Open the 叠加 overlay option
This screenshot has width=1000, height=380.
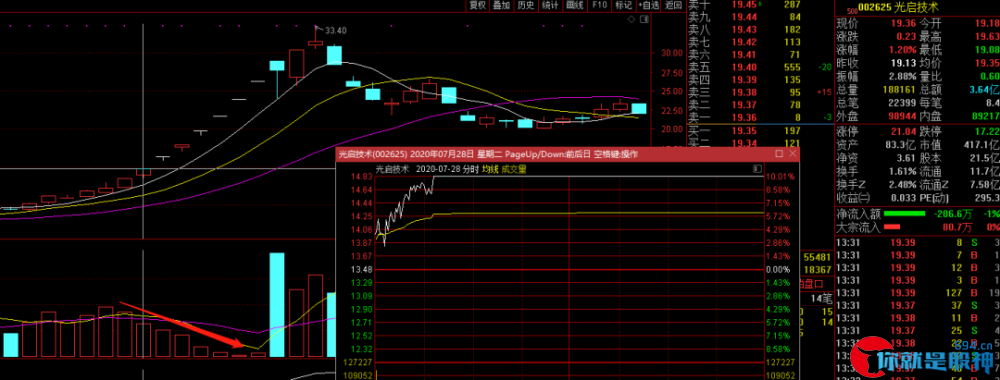(x=502, y=5)
